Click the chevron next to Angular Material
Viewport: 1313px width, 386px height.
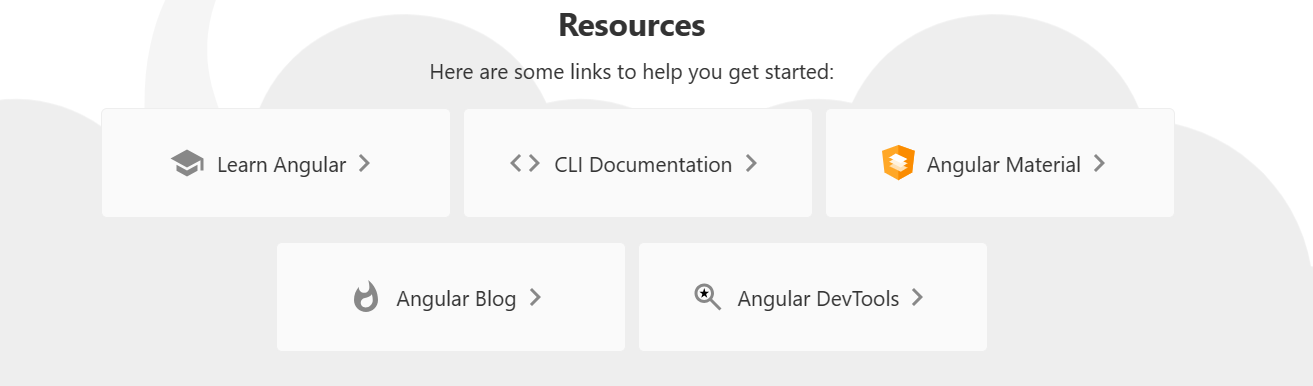click(1099, 163)
